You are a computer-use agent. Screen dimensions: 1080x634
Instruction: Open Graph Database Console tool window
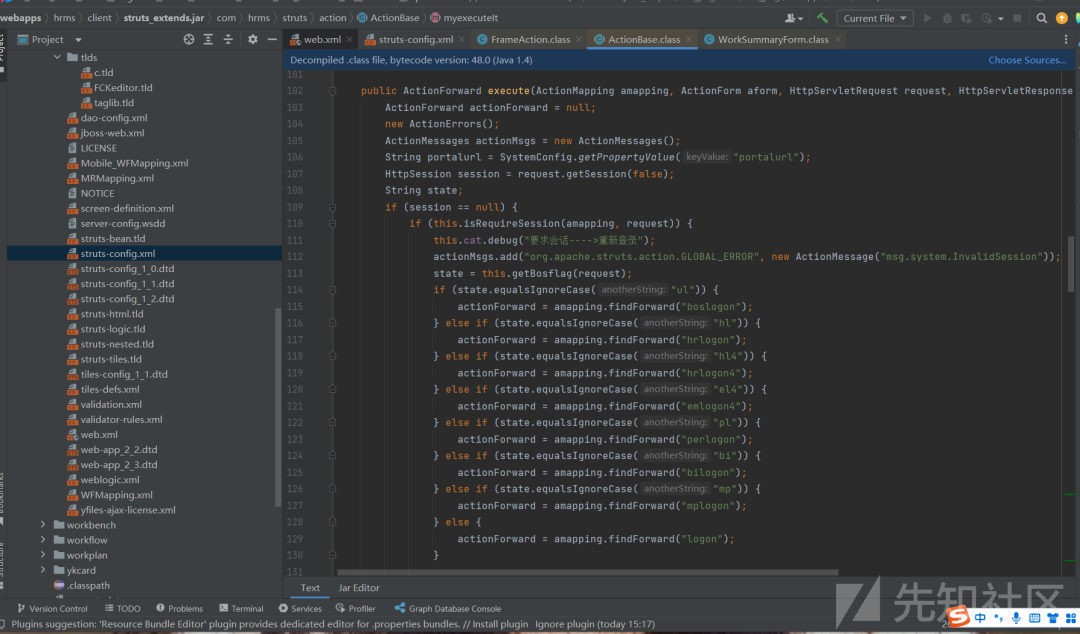(448, 609)
